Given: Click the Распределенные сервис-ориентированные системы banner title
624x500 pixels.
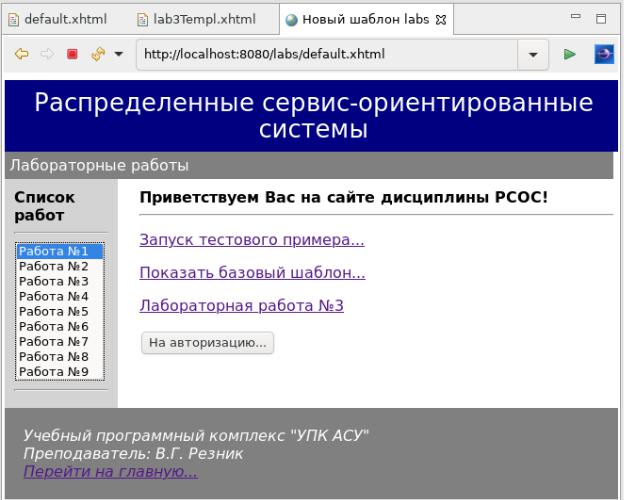Looking at the screenshot, I should [x=313, y=116].
